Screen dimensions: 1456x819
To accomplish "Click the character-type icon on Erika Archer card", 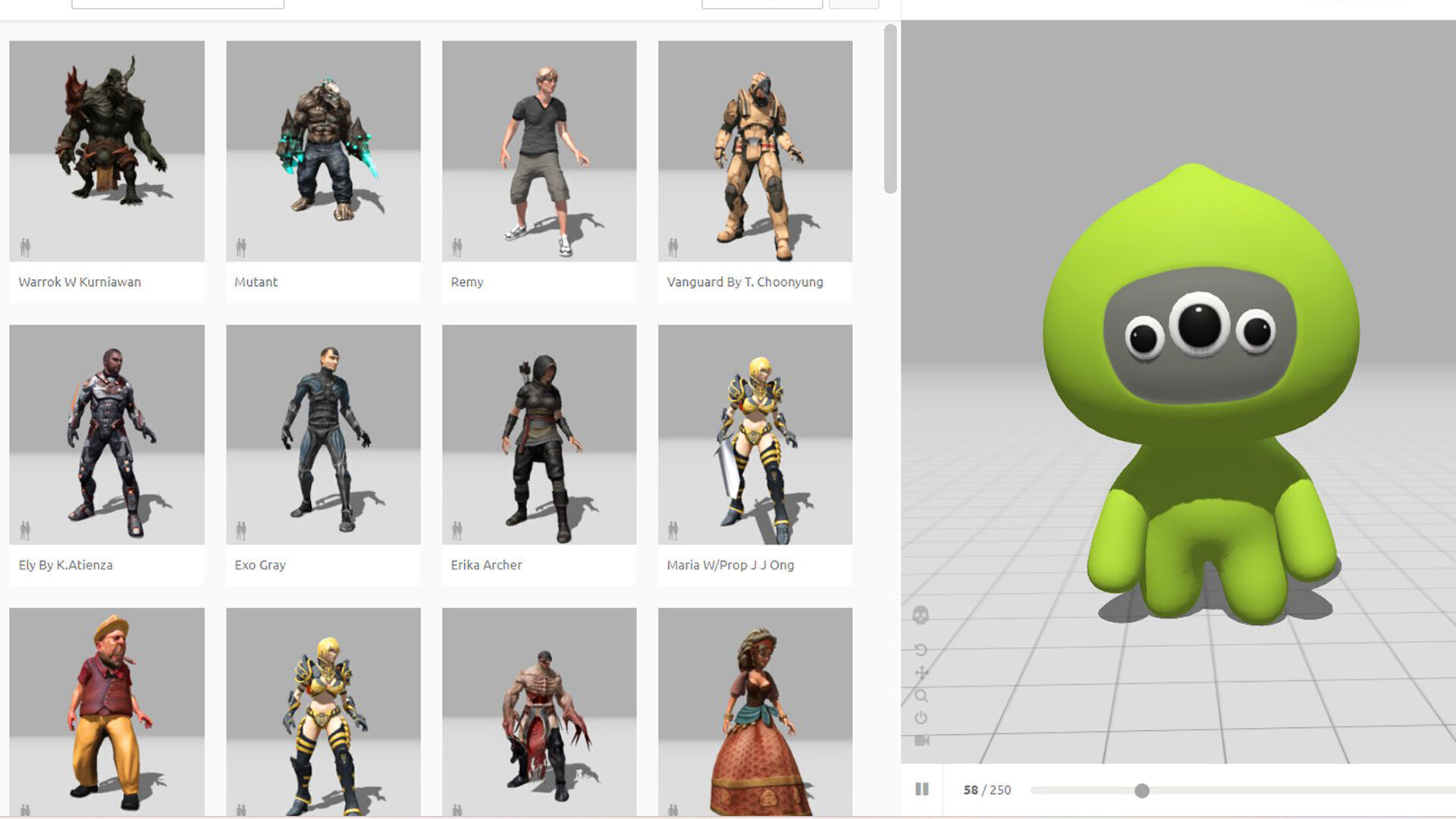I will click(457, 530).
